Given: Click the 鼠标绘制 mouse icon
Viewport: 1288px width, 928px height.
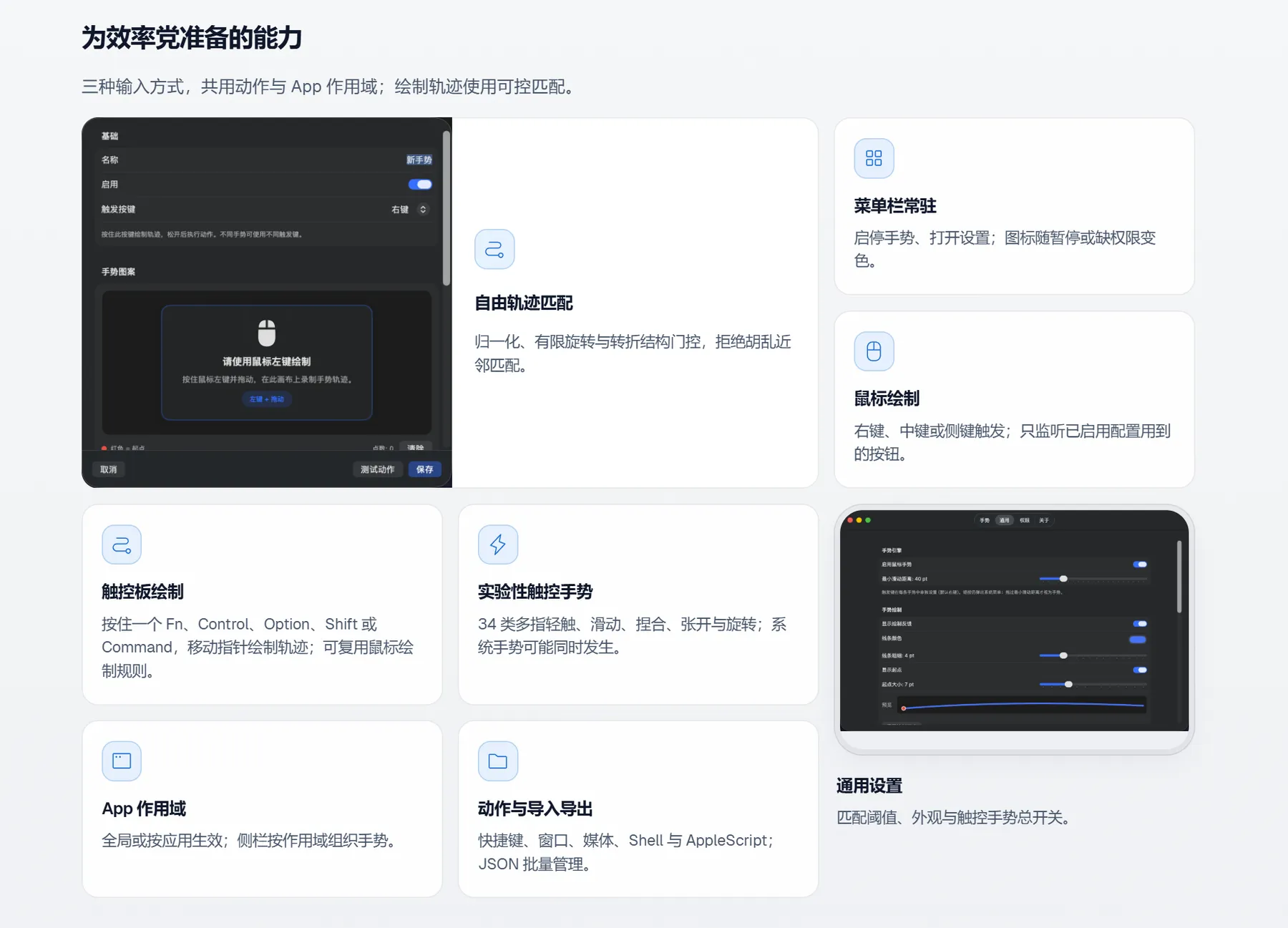Looking at the screenshot, I should (874, 351).
